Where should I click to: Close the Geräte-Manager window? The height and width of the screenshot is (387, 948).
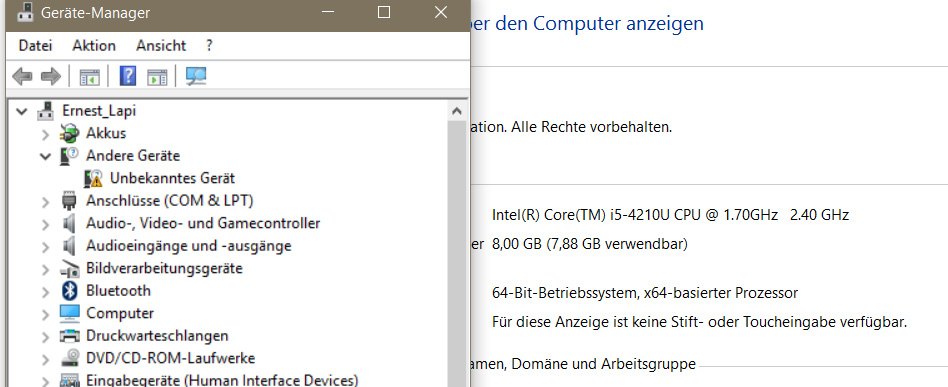(441, 12)
